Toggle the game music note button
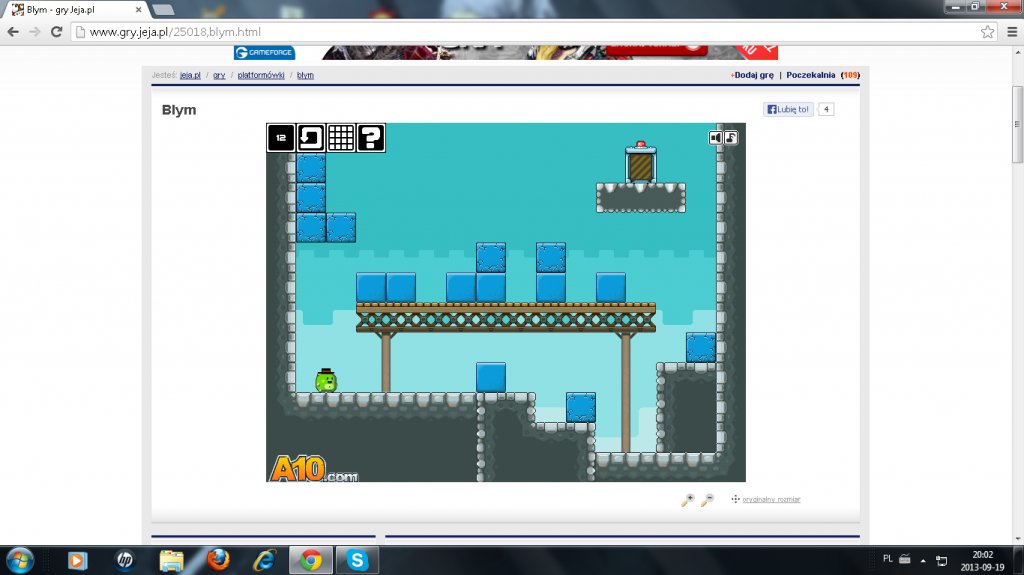 click(731, 138)
